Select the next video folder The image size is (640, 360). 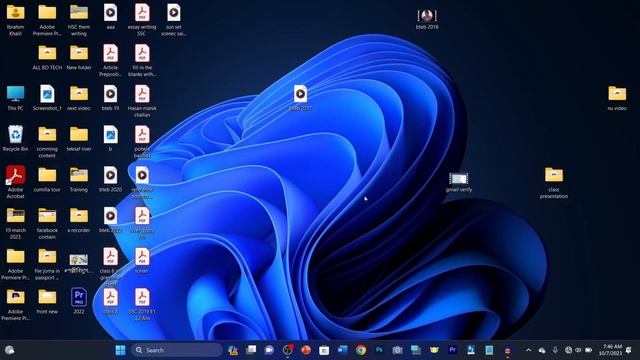tap(79, 98)
